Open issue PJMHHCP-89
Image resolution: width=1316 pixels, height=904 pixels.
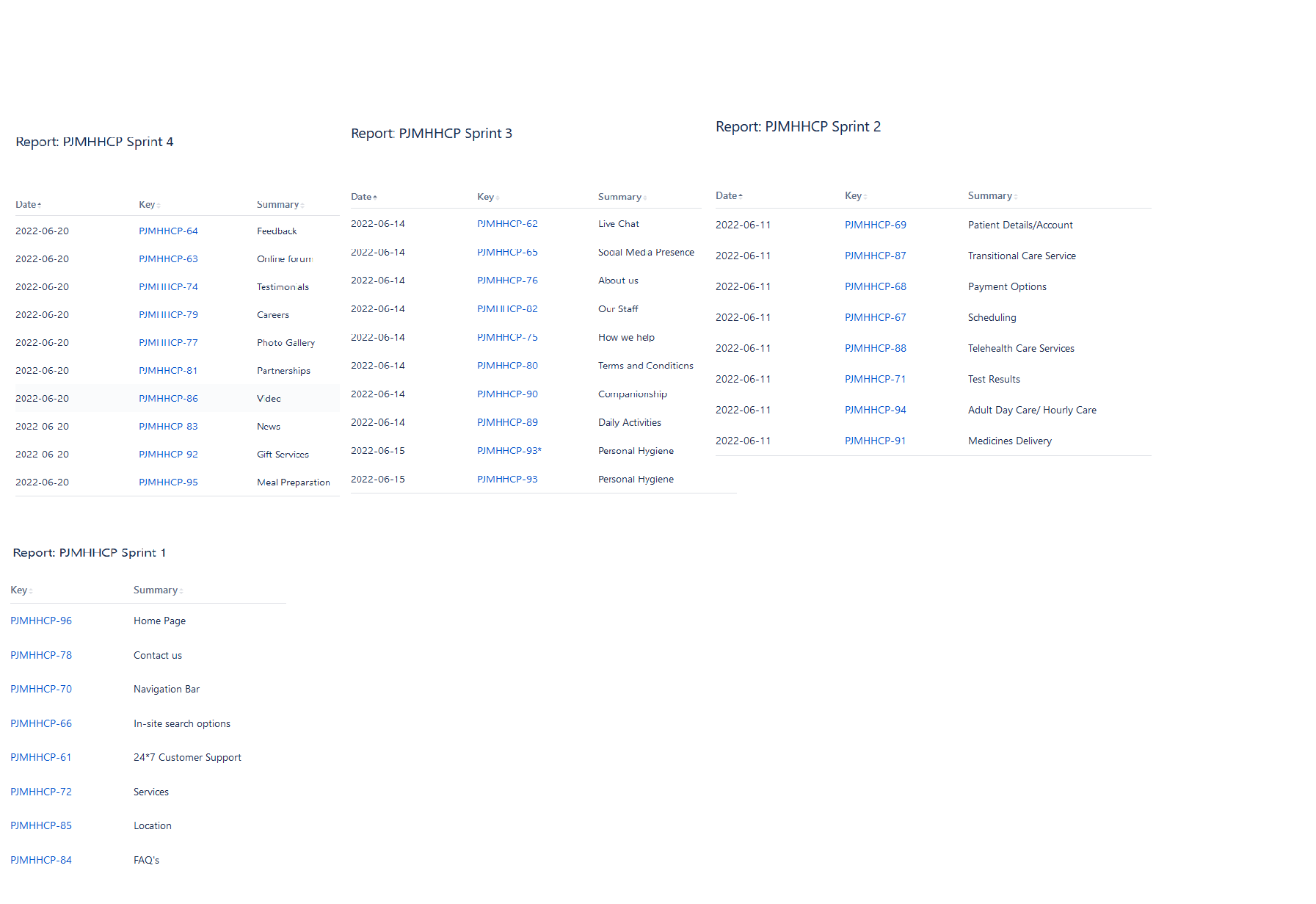(x=507, y=423)
